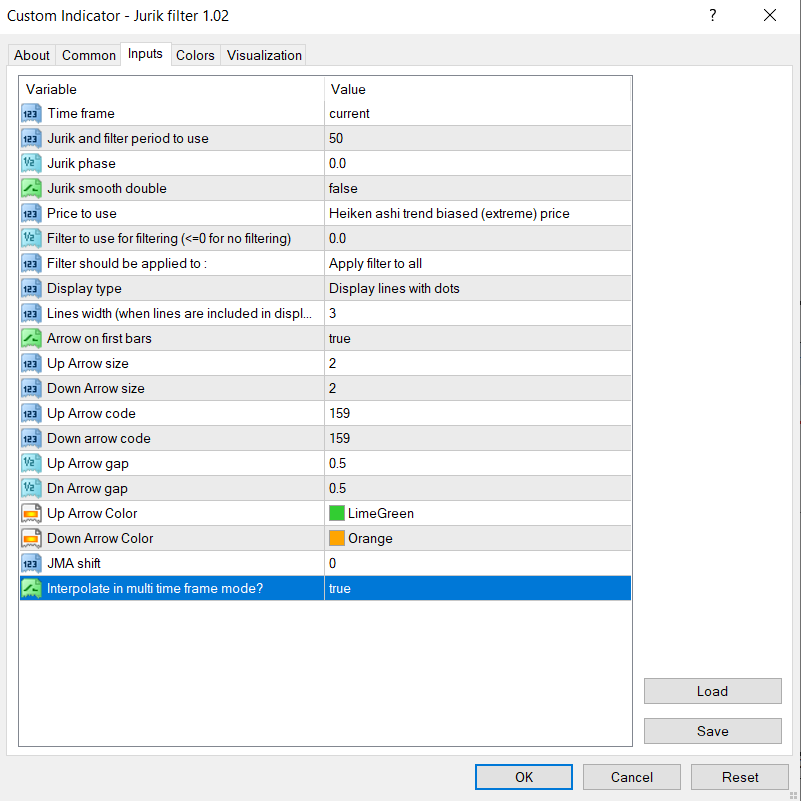Open the Display type value dropdown
Image resolution: width=801 pixels, height=801 pixels.
coord(478,289)
